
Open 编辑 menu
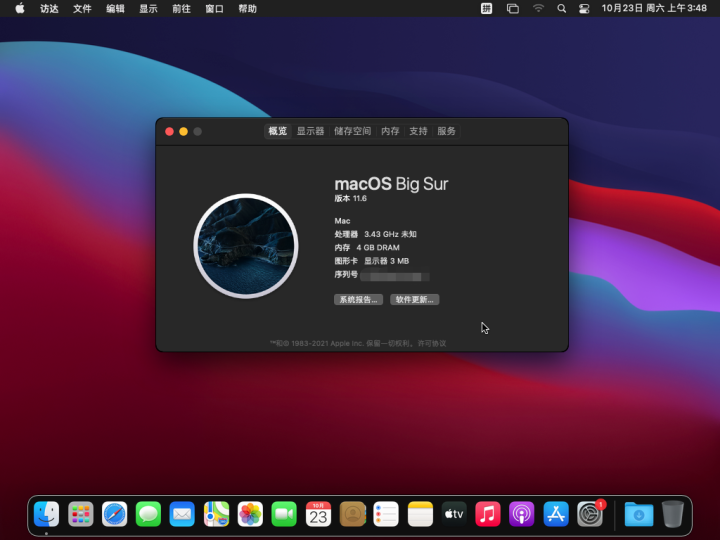click(x=115, y=8)
